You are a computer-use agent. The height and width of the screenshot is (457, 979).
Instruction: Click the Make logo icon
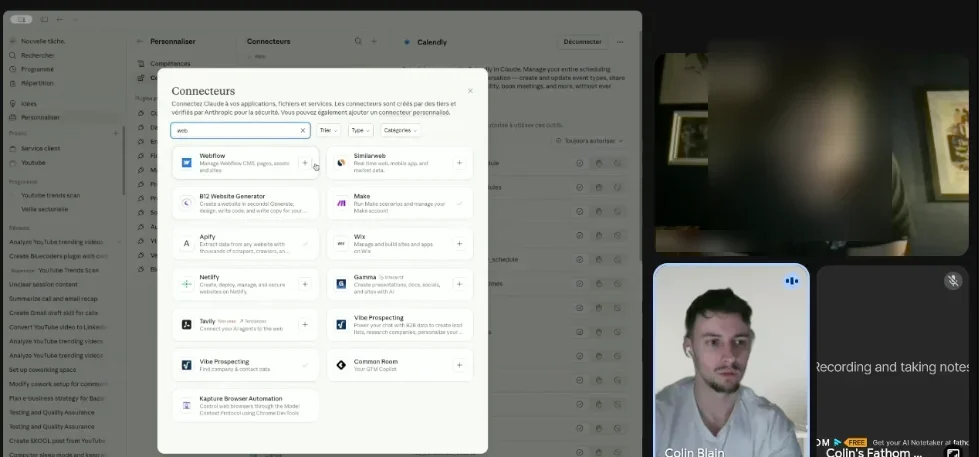[x=341, y=204]
